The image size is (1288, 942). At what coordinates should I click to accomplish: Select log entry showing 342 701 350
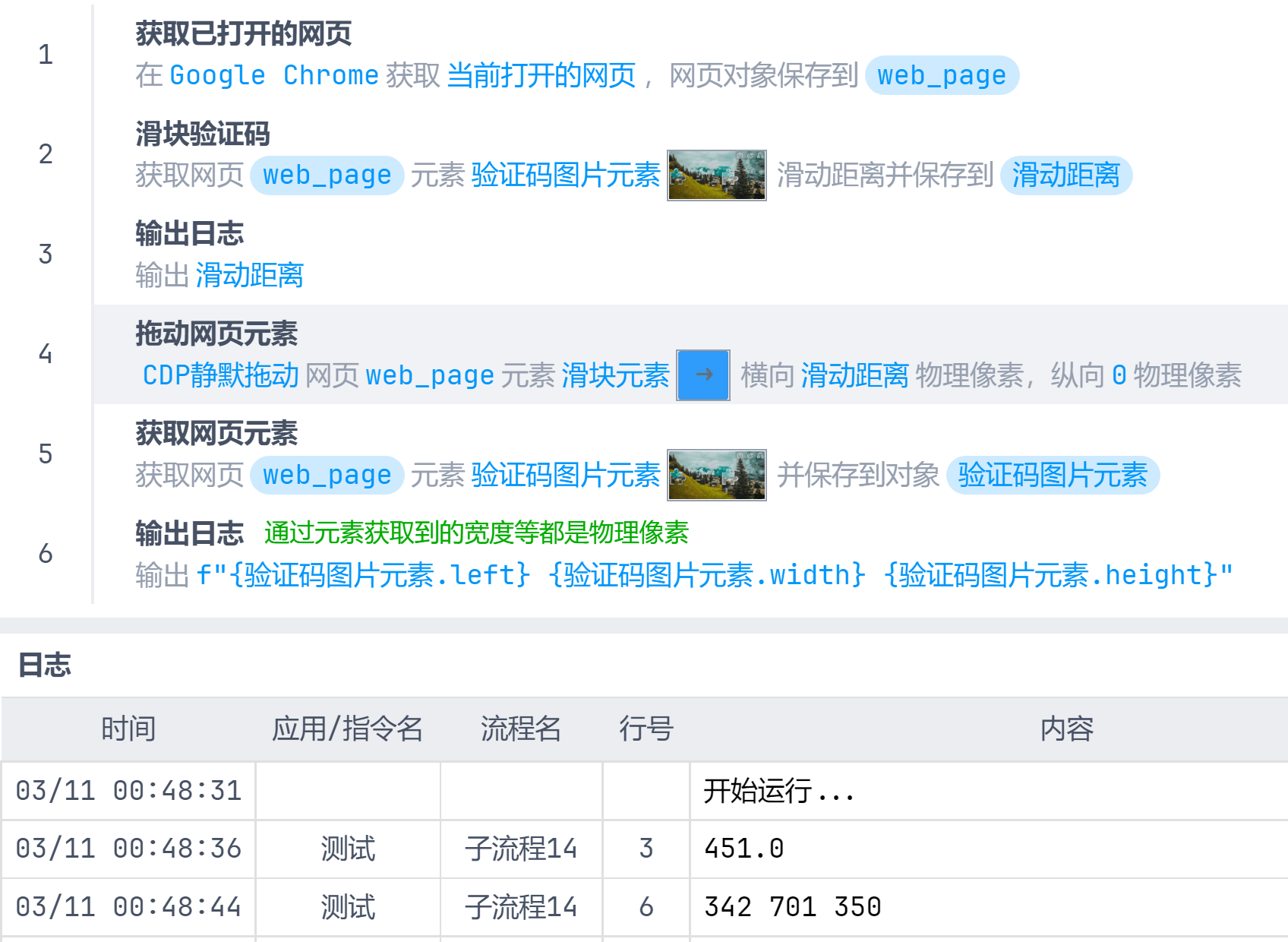792,907
